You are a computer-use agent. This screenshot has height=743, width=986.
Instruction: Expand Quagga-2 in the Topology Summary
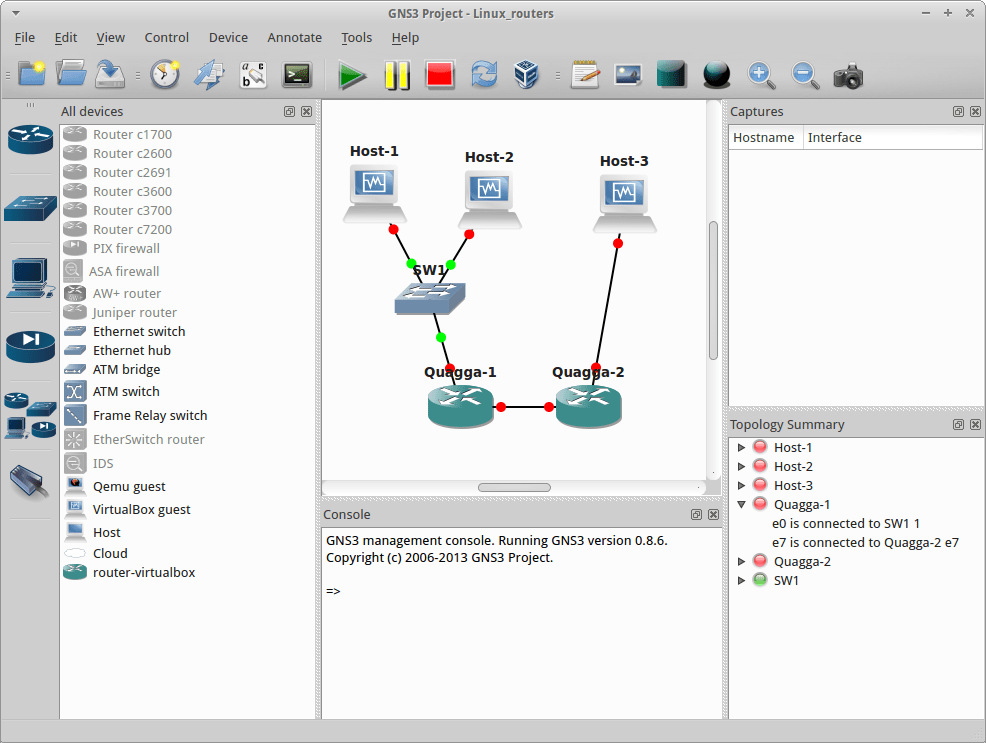point(741,561)
